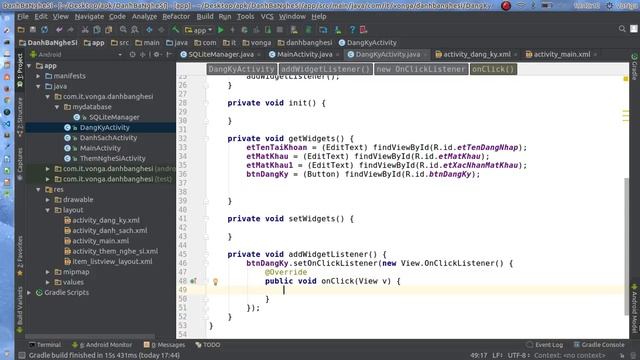This screenshot has width=640, height=360.
Task: Click the Save All toolbar icon
Action: coord(33,30)
